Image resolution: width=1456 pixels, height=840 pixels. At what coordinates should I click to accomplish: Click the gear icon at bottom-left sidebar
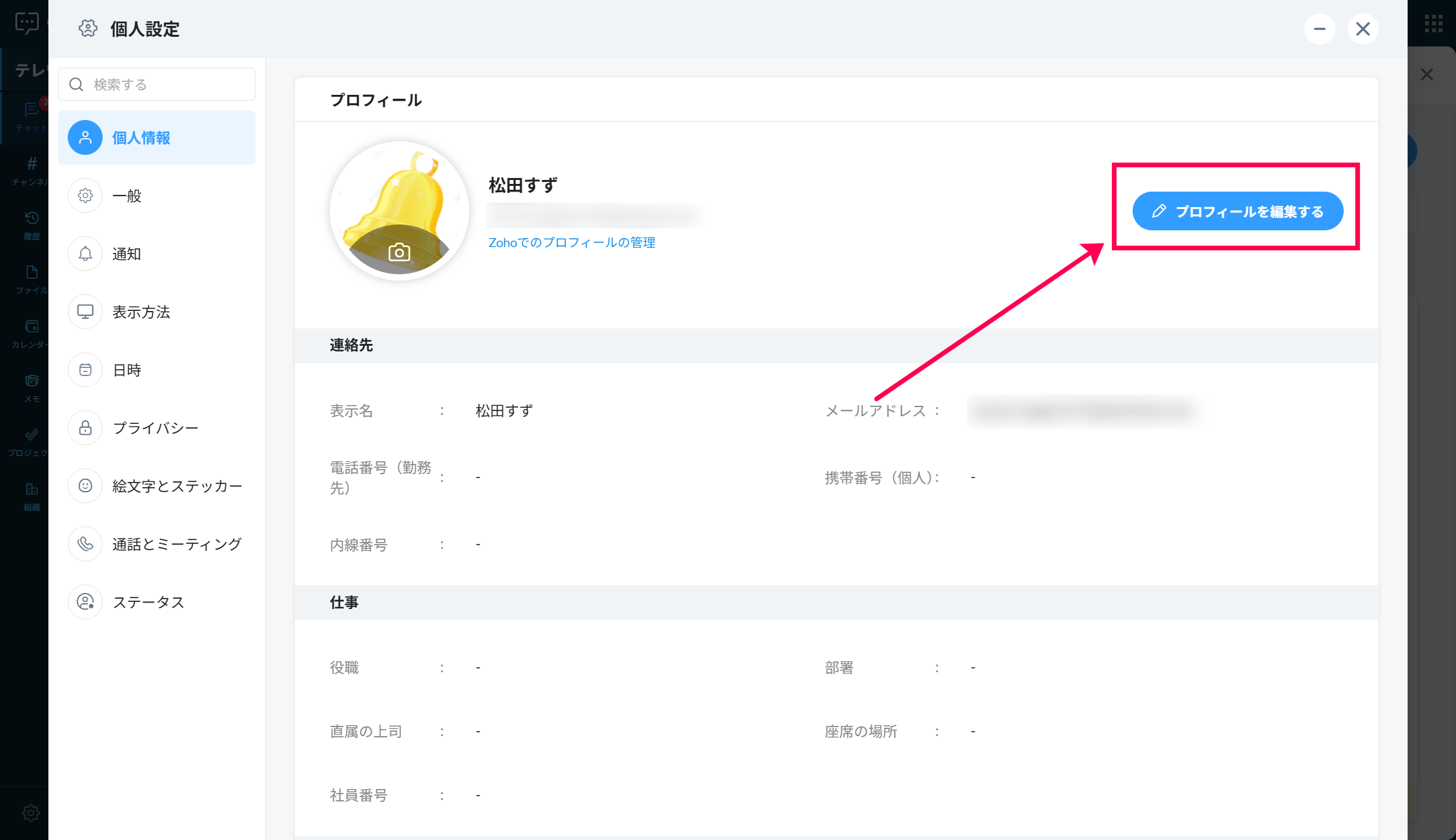click(30, 813)
